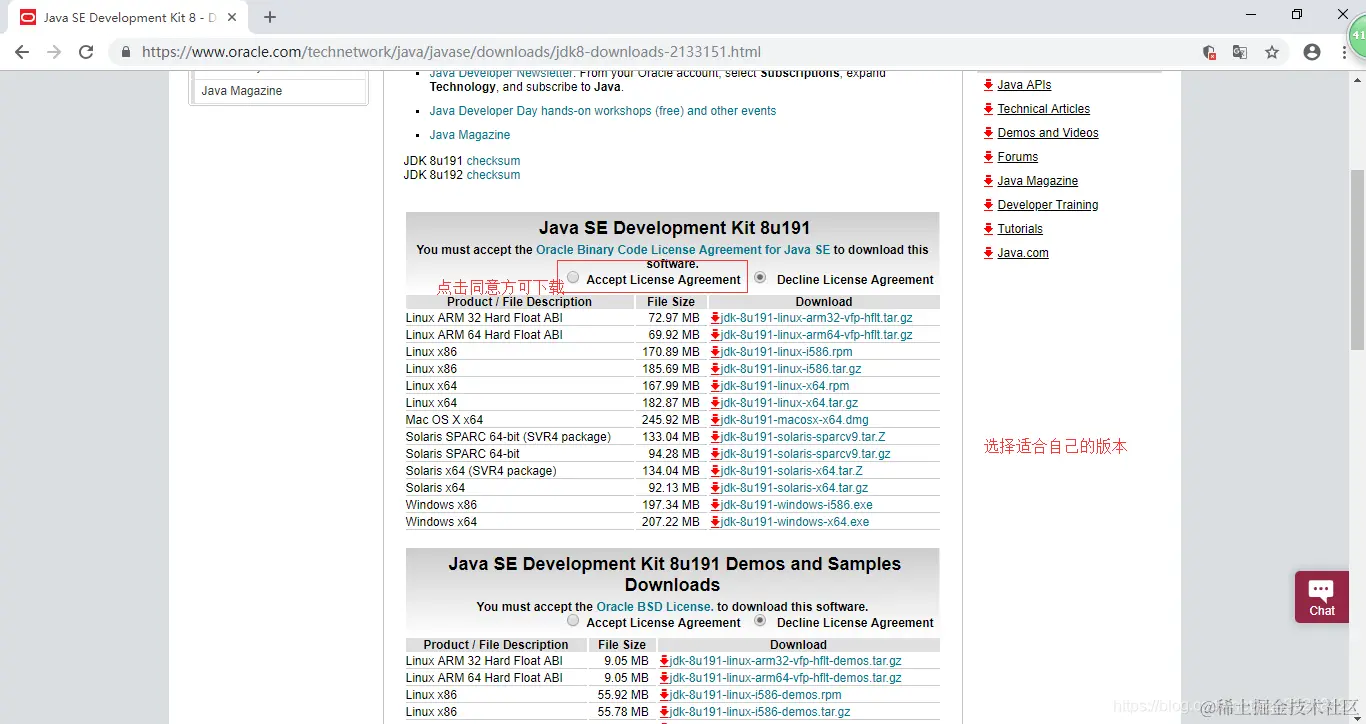The height and width of the screenshot is (724, 1366).
Task: View site info via the lock icon
Action: [126, 52]
